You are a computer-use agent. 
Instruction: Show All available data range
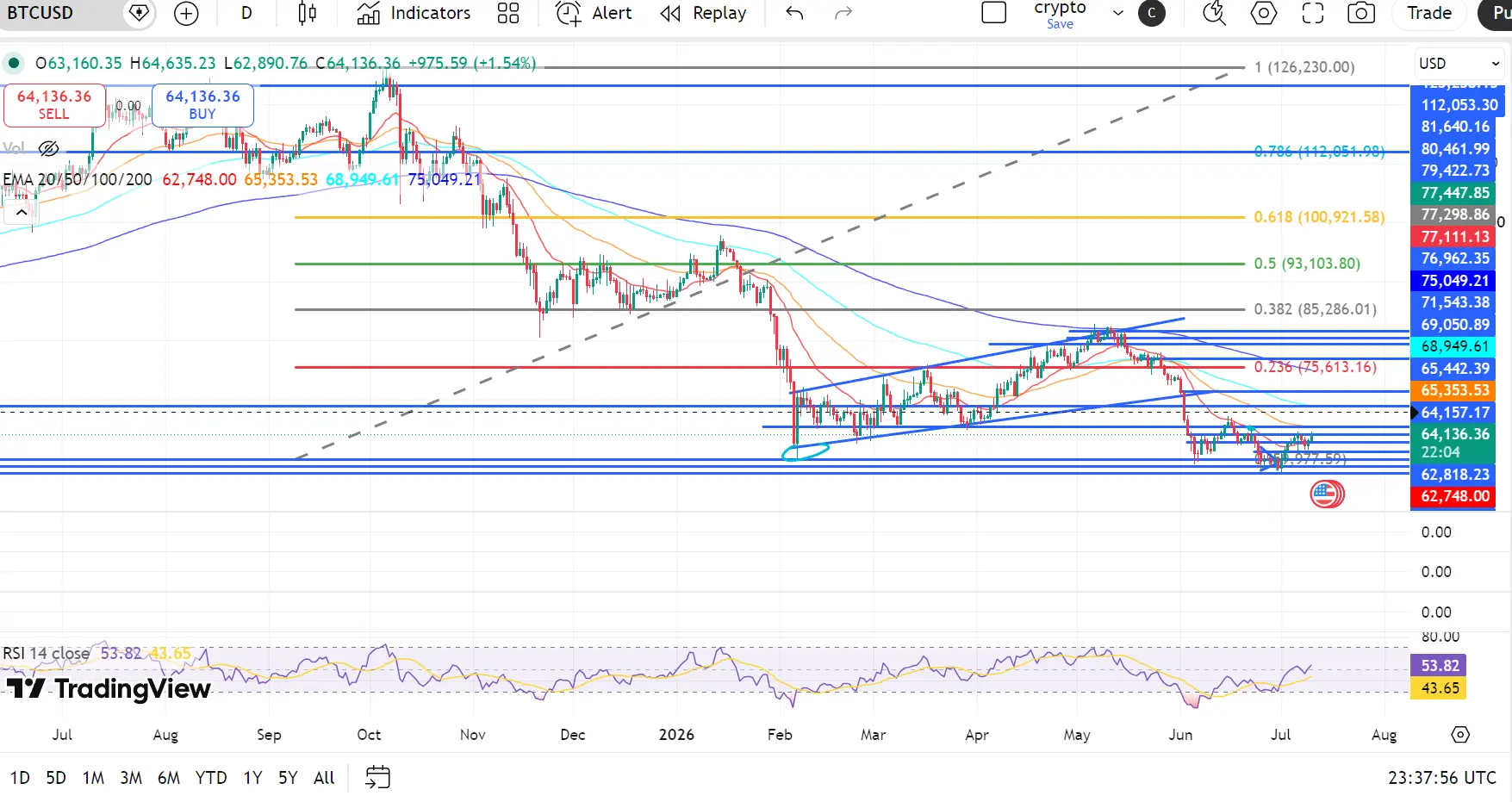[324, 778]
